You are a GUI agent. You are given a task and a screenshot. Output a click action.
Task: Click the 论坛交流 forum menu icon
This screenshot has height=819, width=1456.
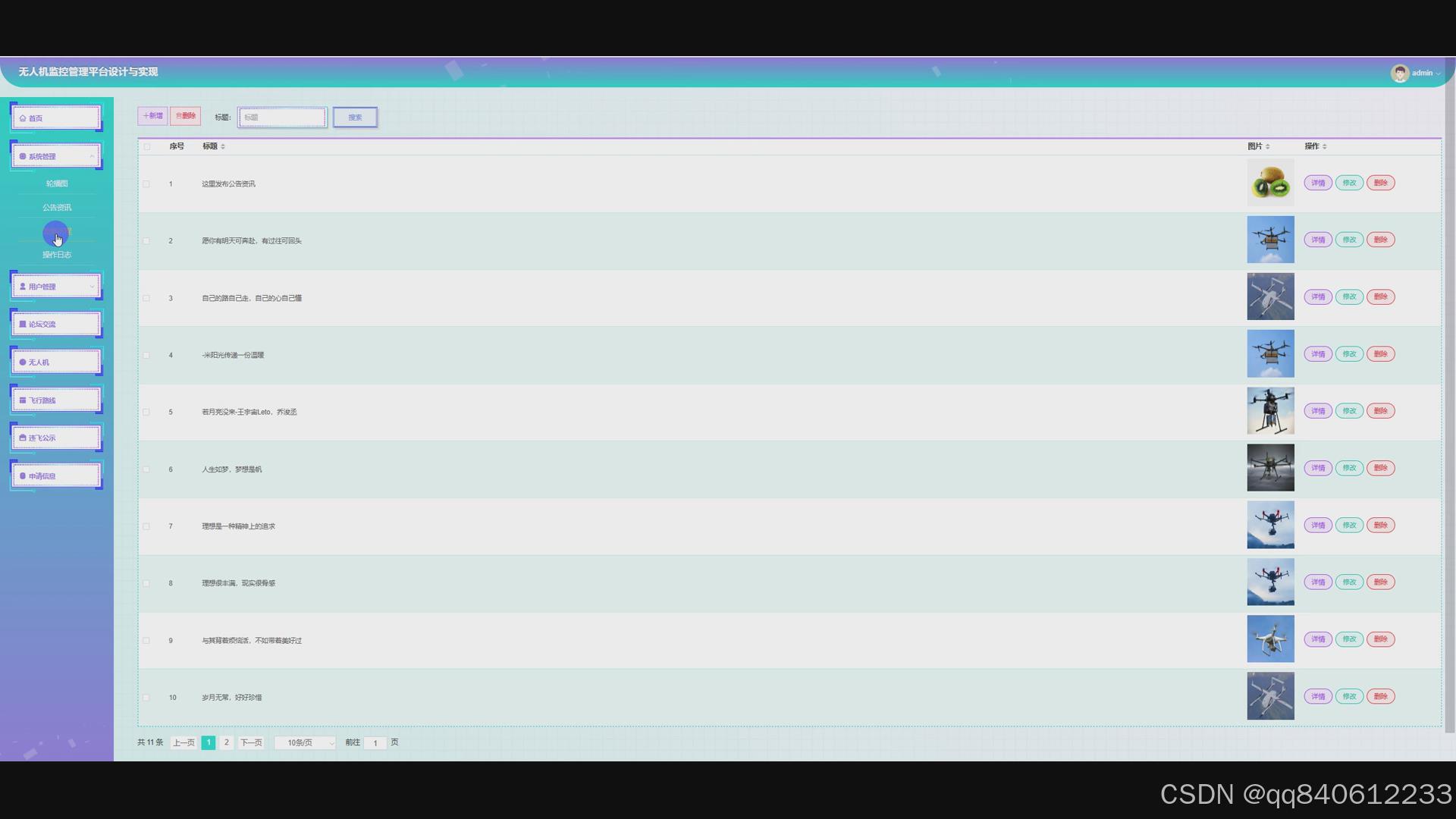pos(23,325)
